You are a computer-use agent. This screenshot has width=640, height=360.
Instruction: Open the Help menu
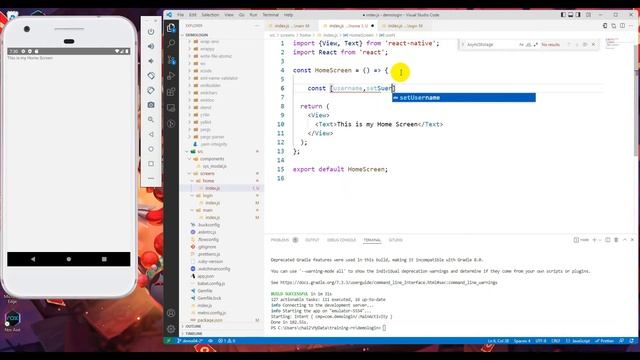(x=288, y=15)
